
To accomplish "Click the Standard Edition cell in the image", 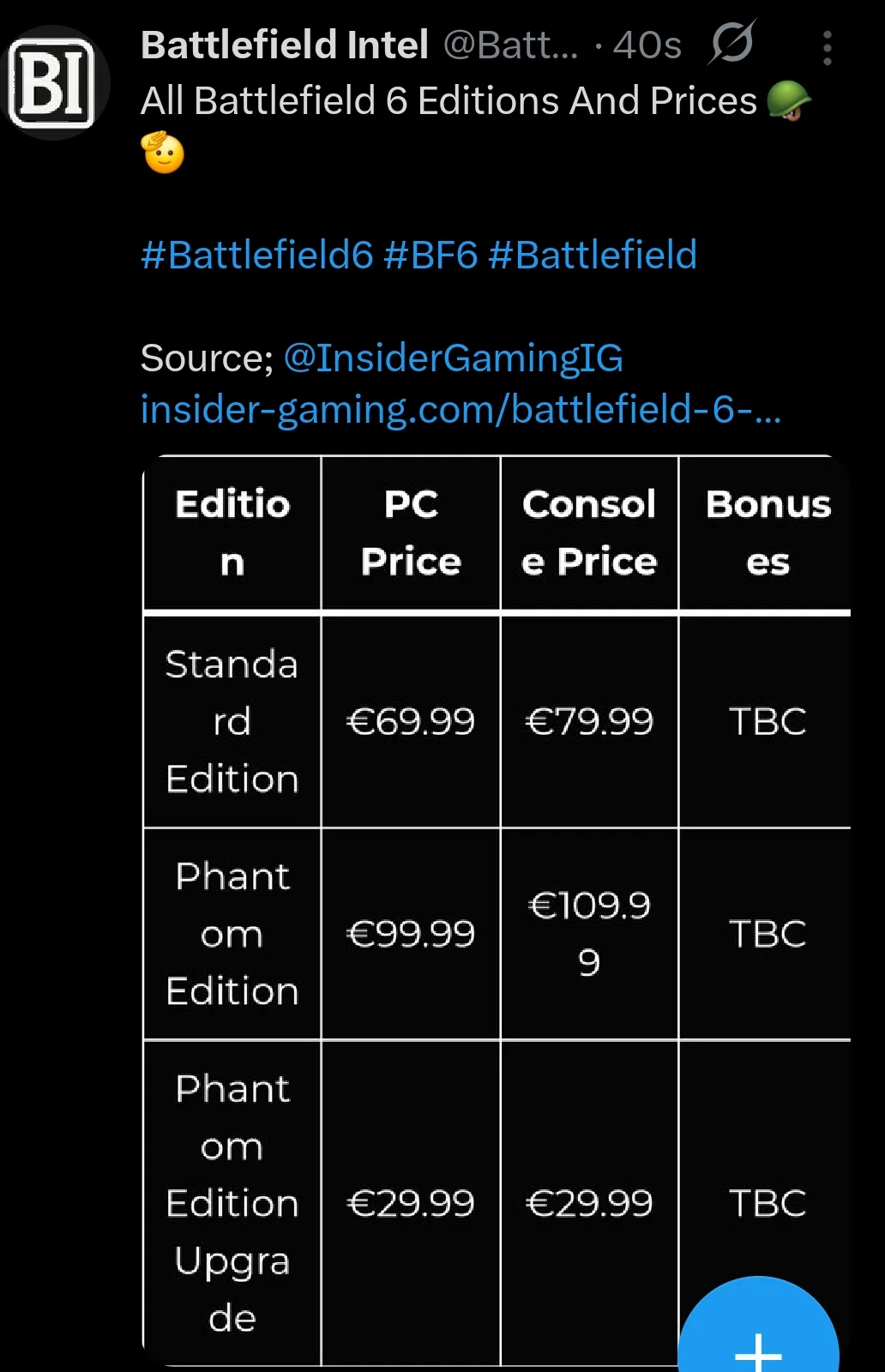I will pyautogui.click(x=231, y=720).
